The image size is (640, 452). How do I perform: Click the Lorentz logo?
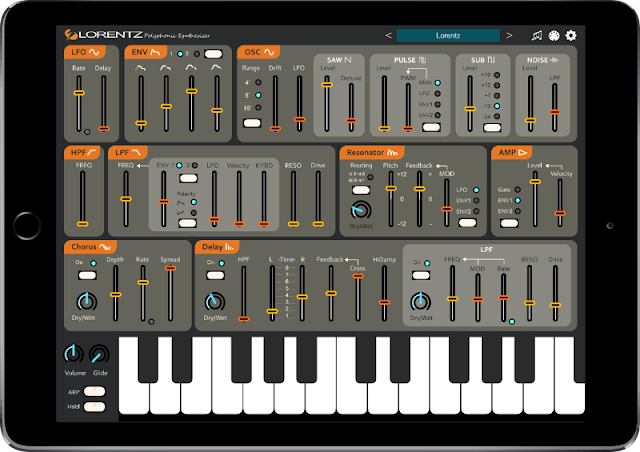pyautogui.click(x=104, y=35)
